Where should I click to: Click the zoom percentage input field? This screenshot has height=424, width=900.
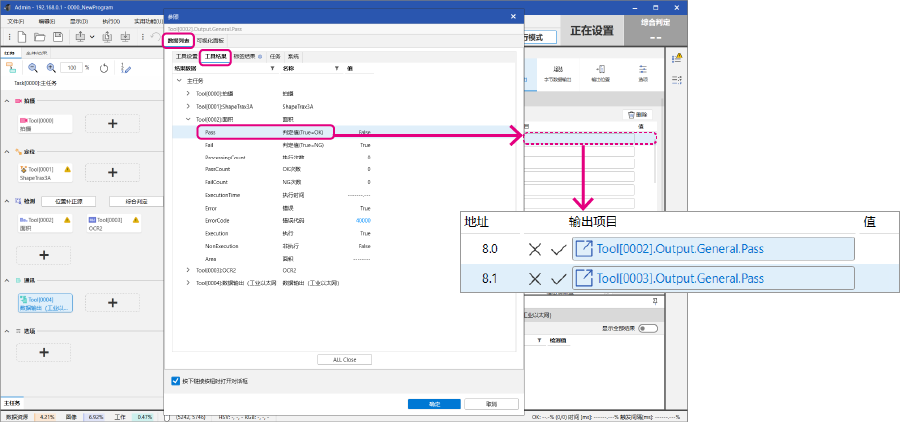click(x=72, y=68)
